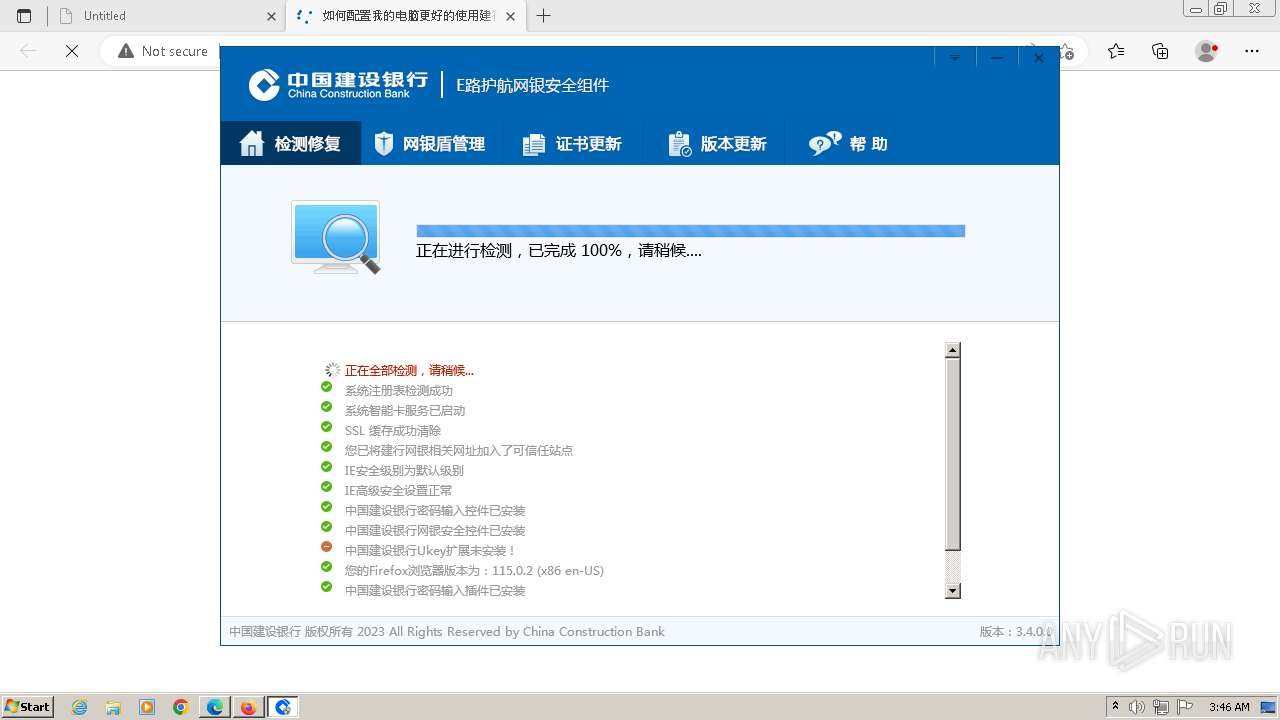Launch Google Chrome from the taskbar
This screenshot has width=1280, height=720.
pos(181,707)
